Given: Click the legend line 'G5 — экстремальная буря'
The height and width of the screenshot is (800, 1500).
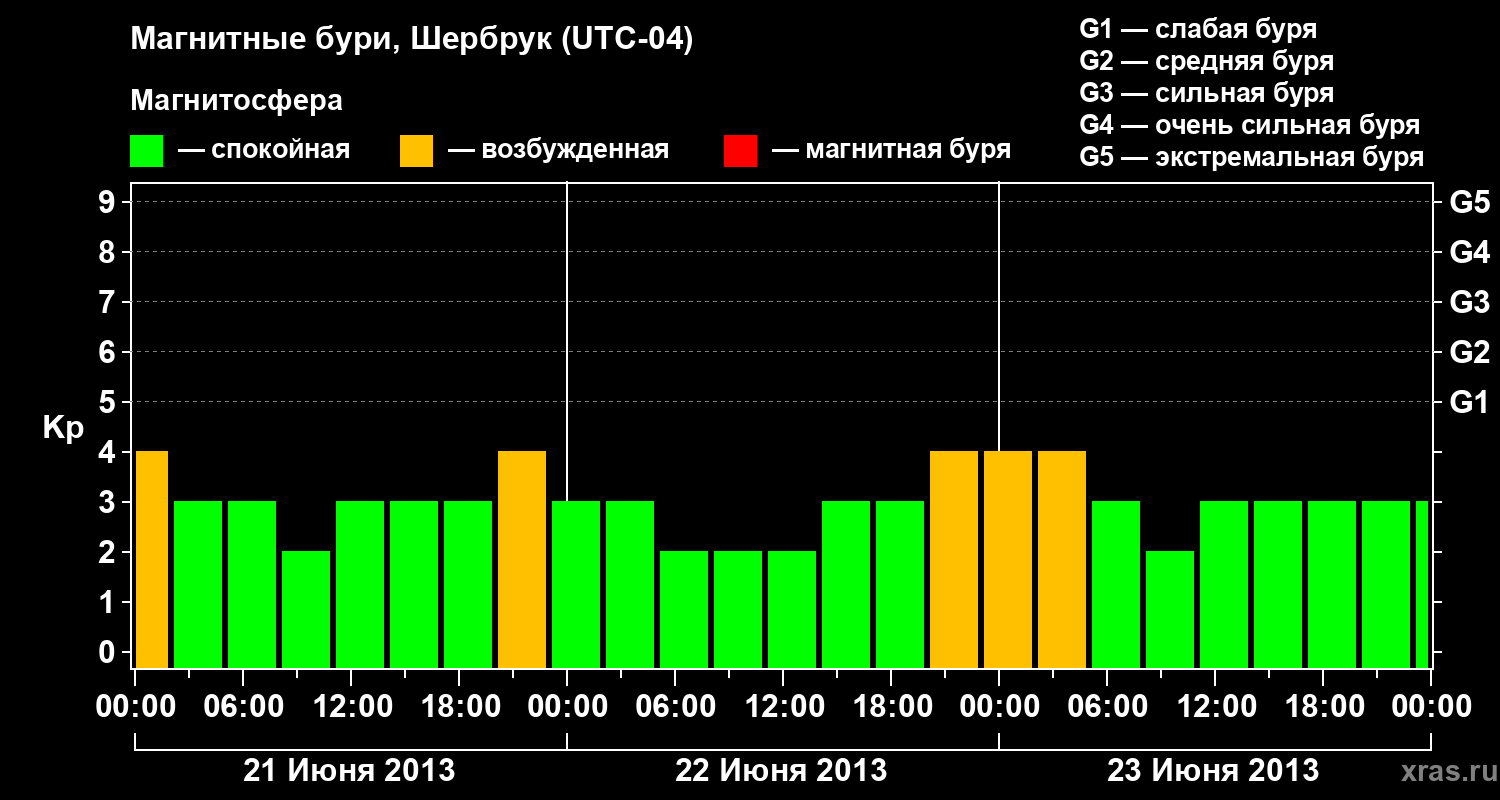Looking at the screenshot, I should (x=1252, y=157).
